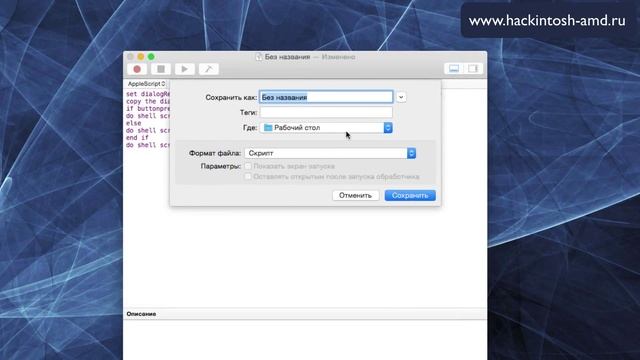The height and width of the screenshot is (360, 640).
Task: Click the Save As filename field
Action: [326, 97]
